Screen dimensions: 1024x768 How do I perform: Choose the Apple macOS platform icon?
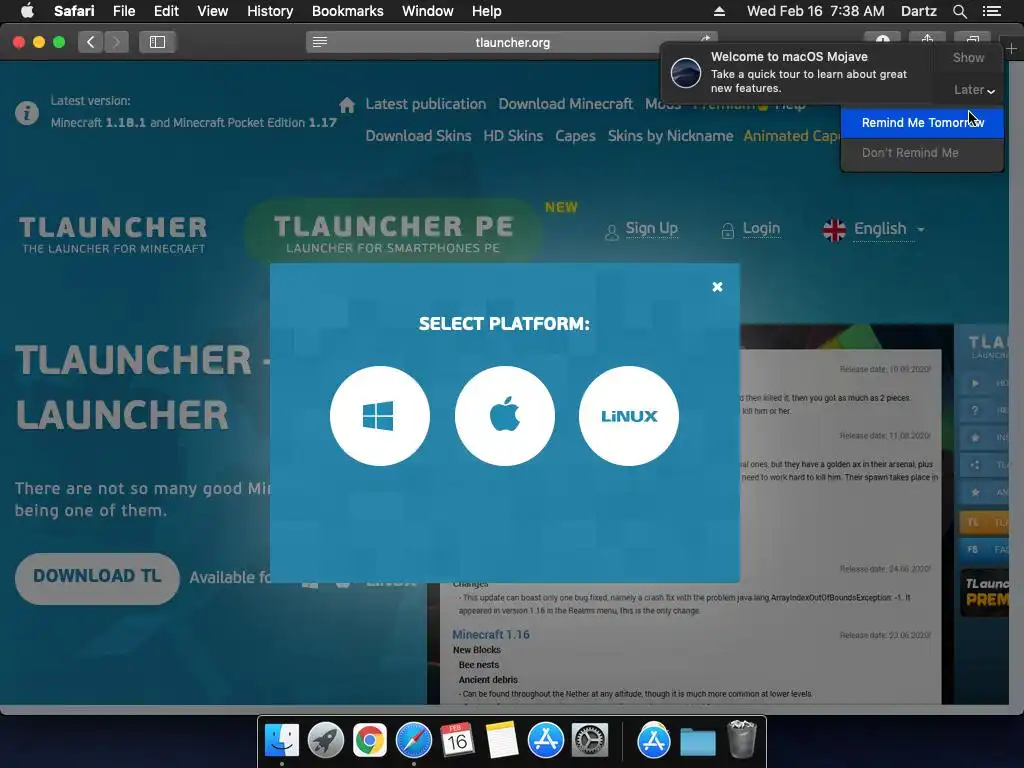point(504,416)
